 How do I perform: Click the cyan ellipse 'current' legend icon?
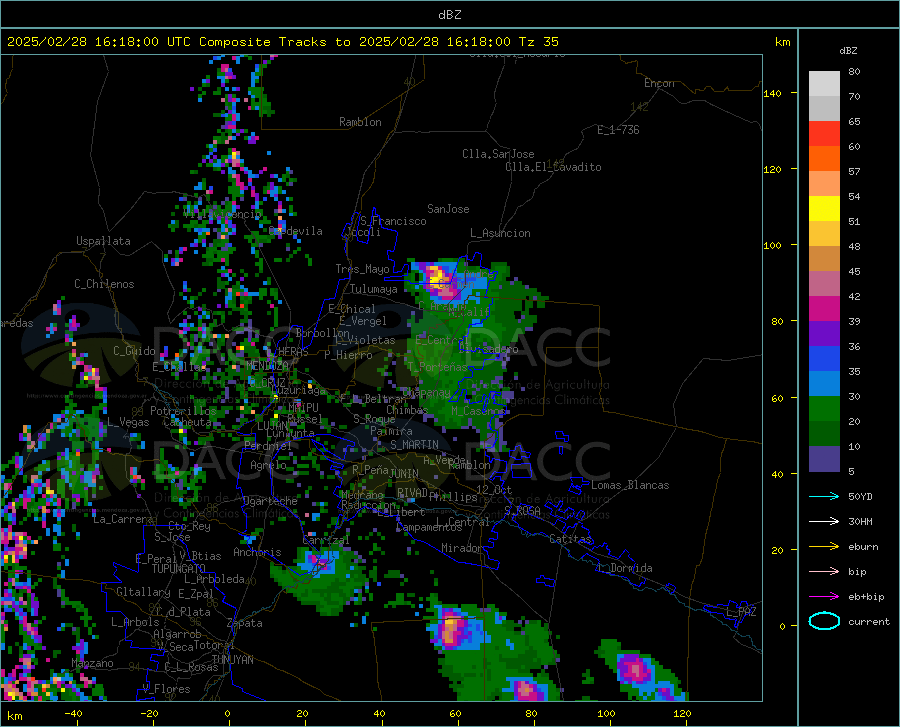pos(824,621)
